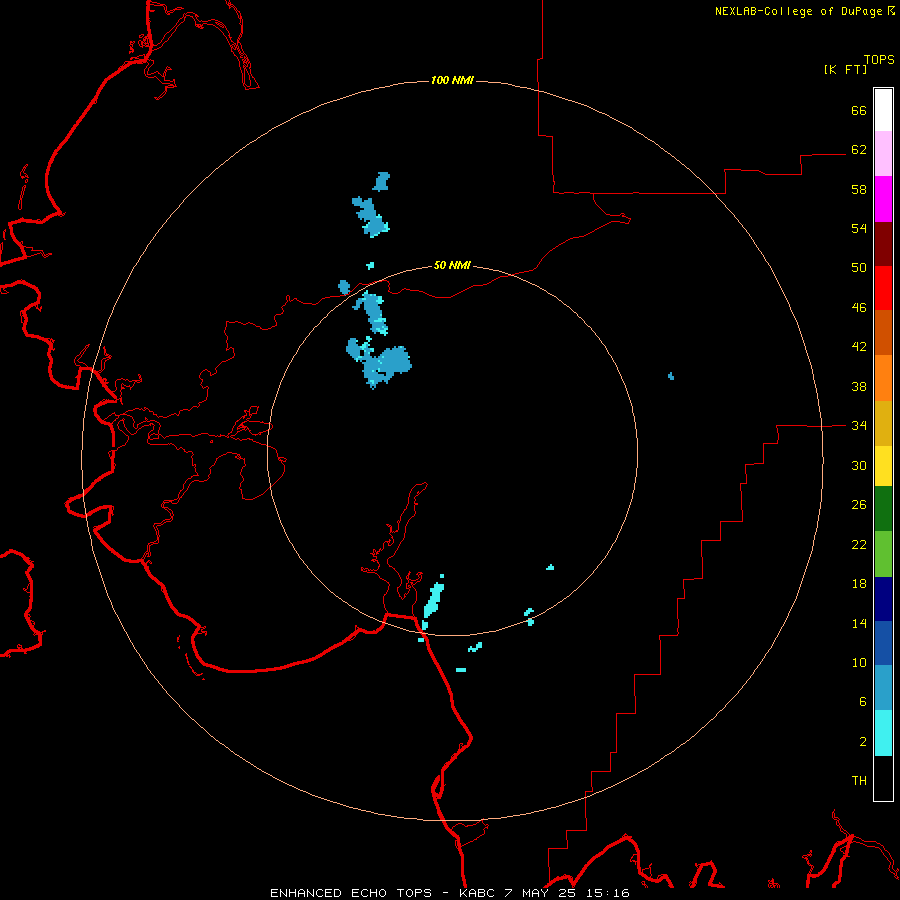This screenshot has height=900, width=900.
Task: Click the 42 legend value
Action: 859,347
